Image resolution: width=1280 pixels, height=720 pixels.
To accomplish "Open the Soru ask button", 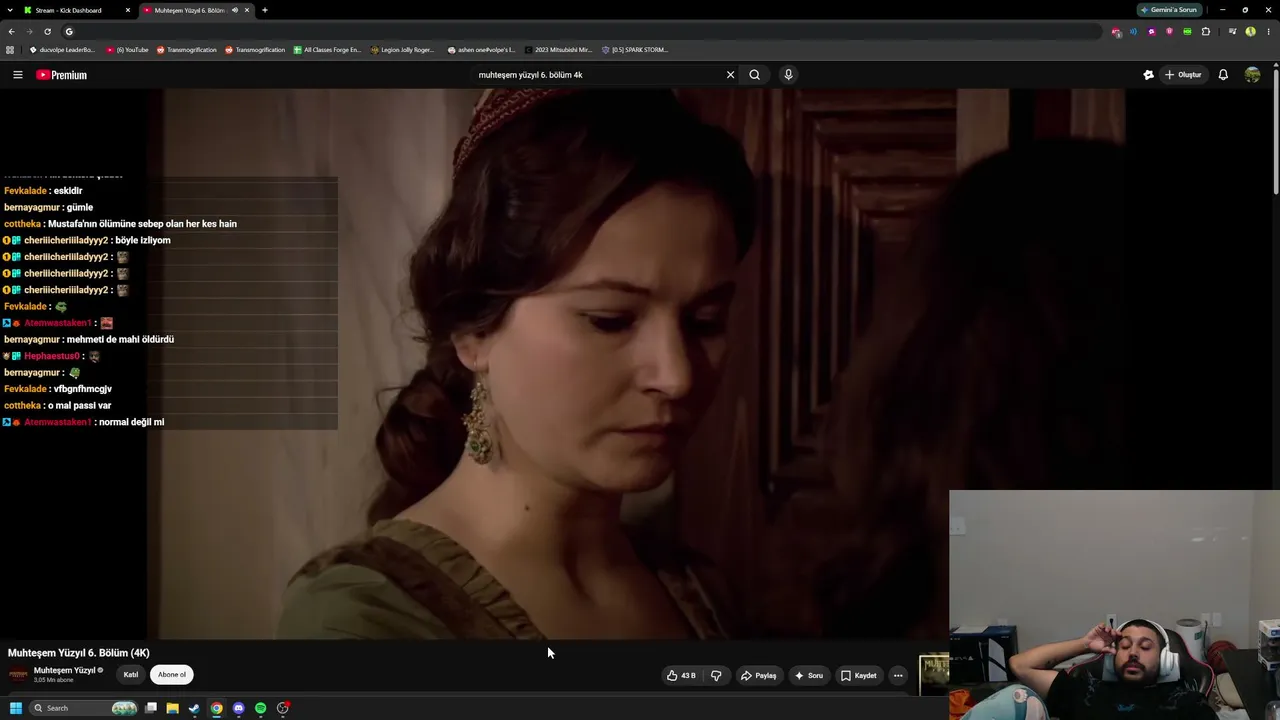I will tap(809, 676).
